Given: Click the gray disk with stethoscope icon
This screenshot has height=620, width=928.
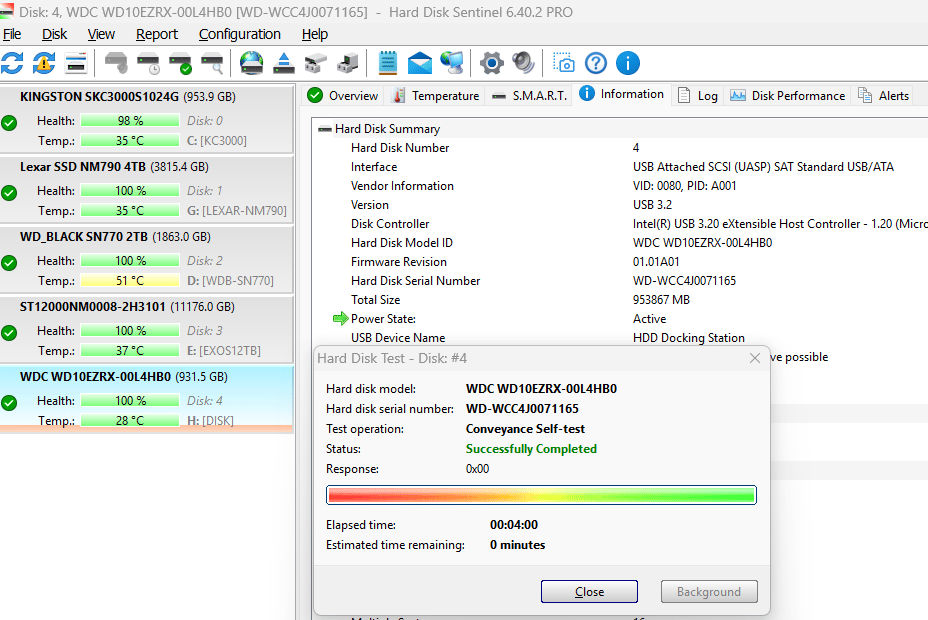Looking at the screenshot, I should (116, 63).
